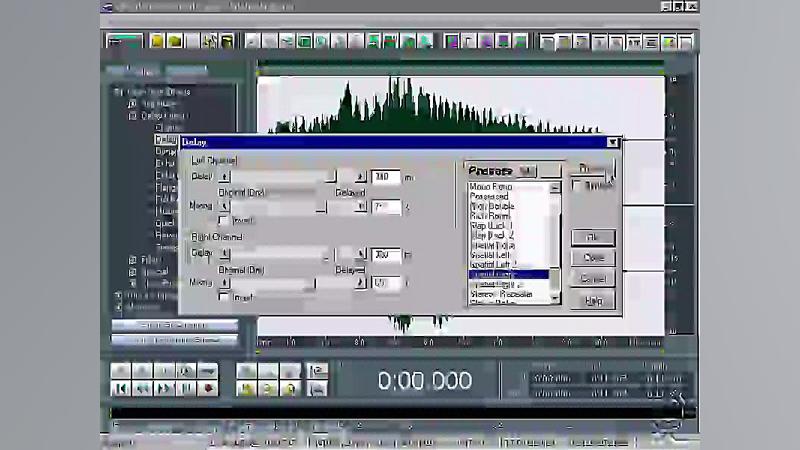Select the Stereo Repeater preset
Viewport: 800px width, 450px height.
[x=501, y=294]
